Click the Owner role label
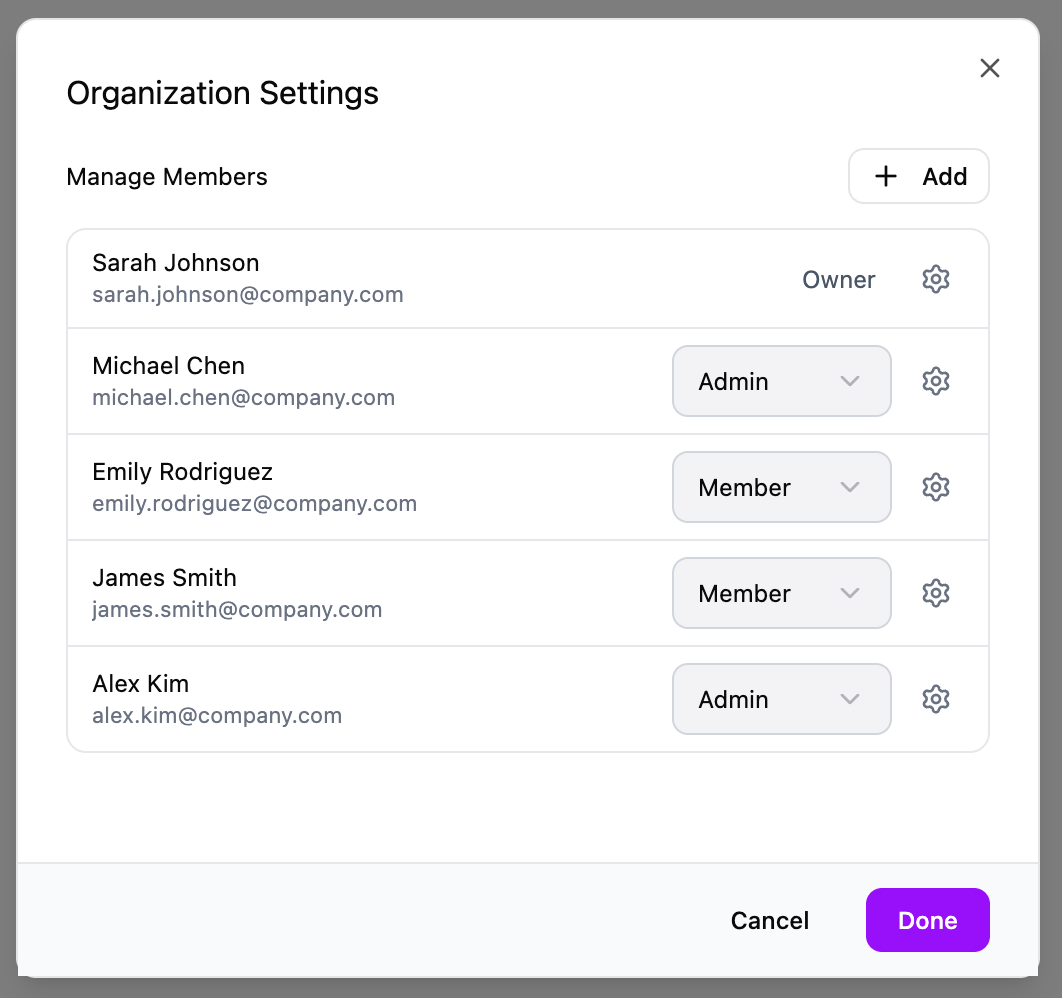Screen dimensions: 1062x998 tap(838, 280)
